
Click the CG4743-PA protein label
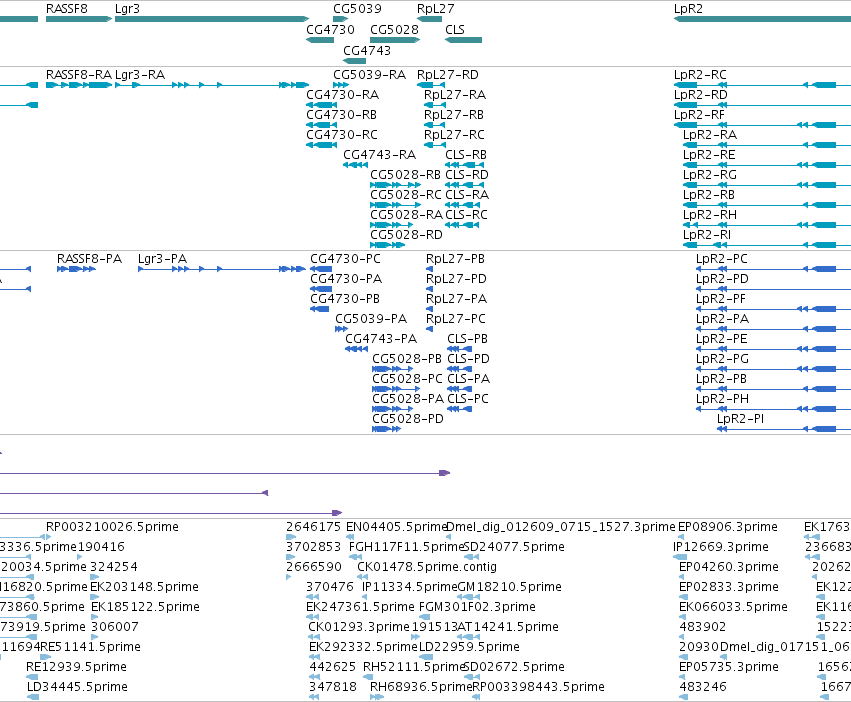click(381, 339)
